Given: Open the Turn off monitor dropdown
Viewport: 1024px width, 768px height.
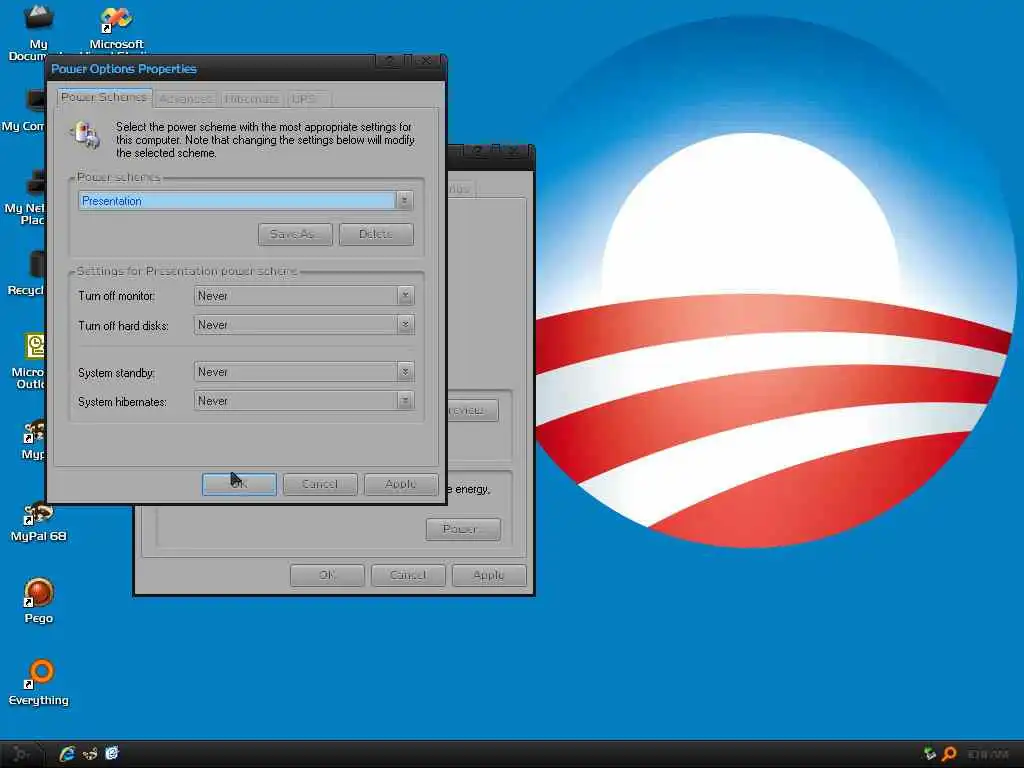Looking at the screenshot, I should [x=405, y=296].
